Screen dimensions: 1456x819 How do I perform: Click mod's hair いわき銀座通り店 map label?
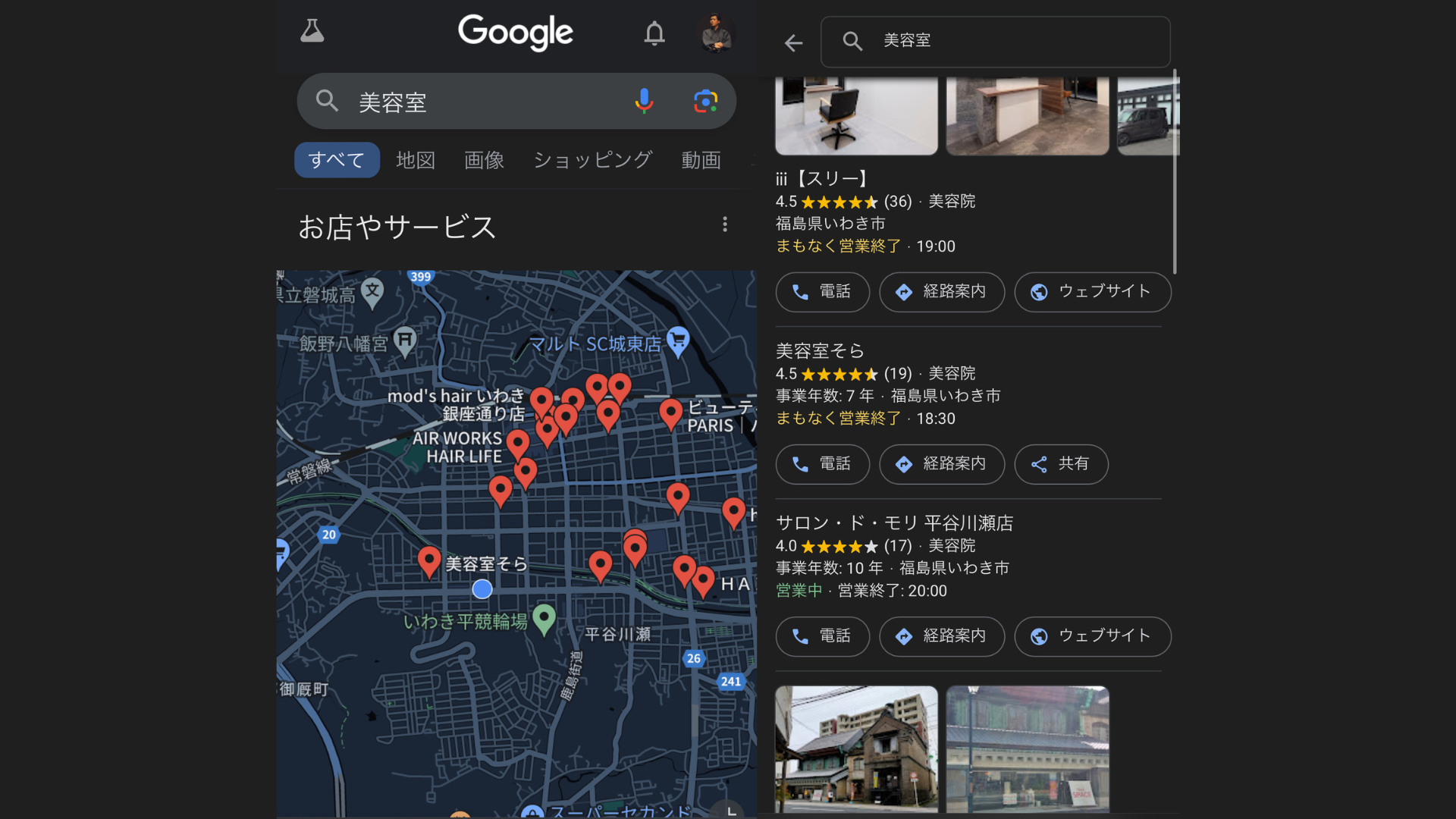(x=456, y=404)
